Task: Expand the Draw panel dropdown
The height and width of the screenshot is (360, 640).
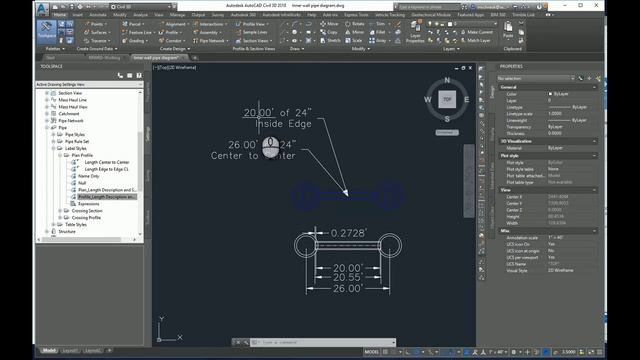Action: [297, 49]
